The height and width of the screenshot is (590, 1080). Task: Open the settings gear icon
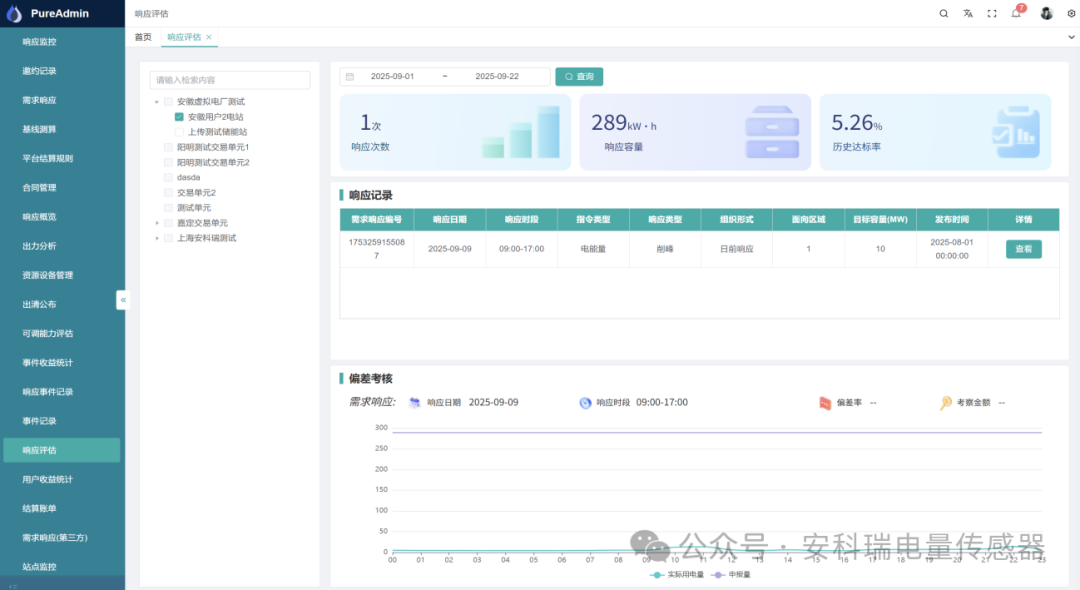(1071, 13)
